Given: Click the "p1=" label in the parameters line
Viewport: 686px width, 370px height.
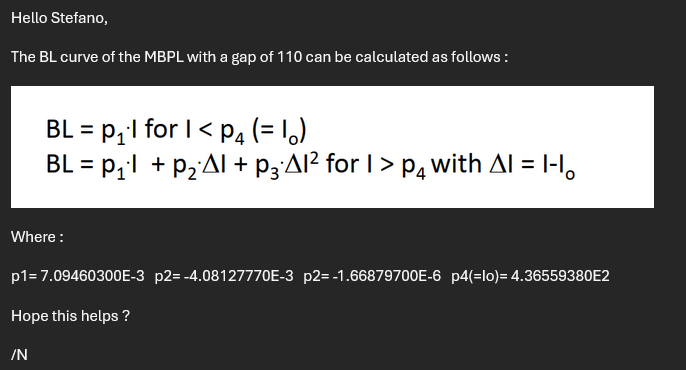Looking at the screenshot, I should (24, 276).
